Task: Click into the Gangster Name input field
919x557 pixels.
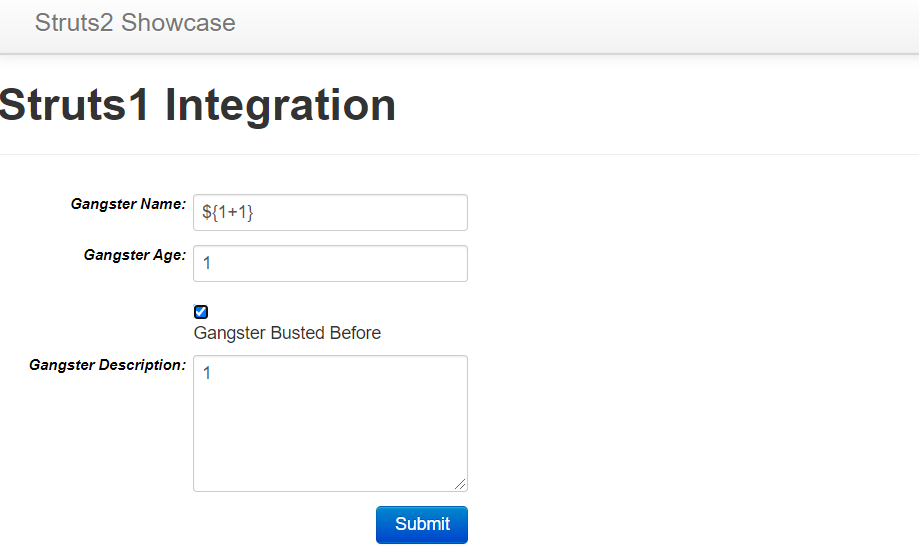Action: [330, 212]
